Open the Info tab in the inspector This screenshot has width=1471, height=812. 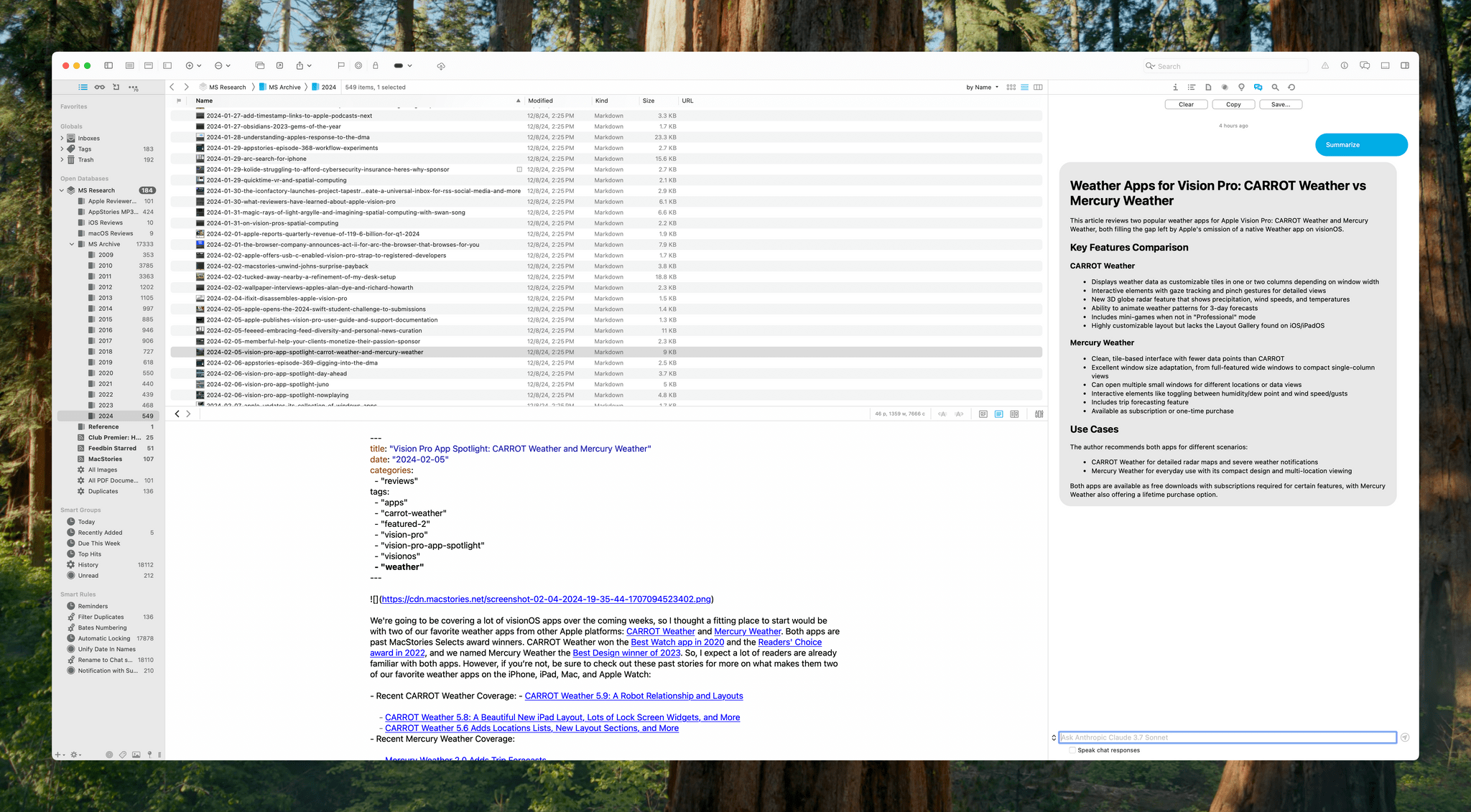click(x=1175, y=87)
